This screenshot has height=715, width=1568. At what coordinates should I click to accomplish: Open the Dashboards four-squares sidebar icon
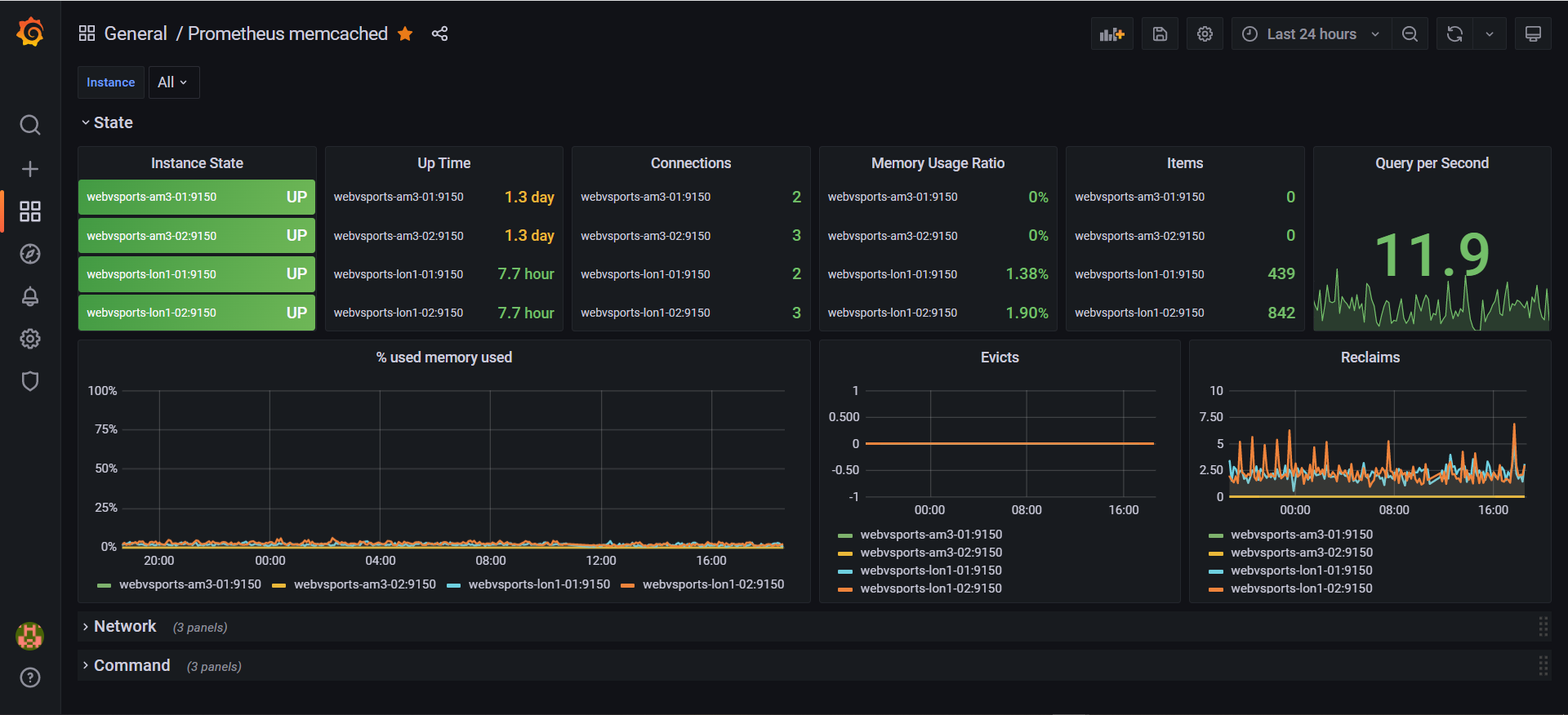click(30, 211)
